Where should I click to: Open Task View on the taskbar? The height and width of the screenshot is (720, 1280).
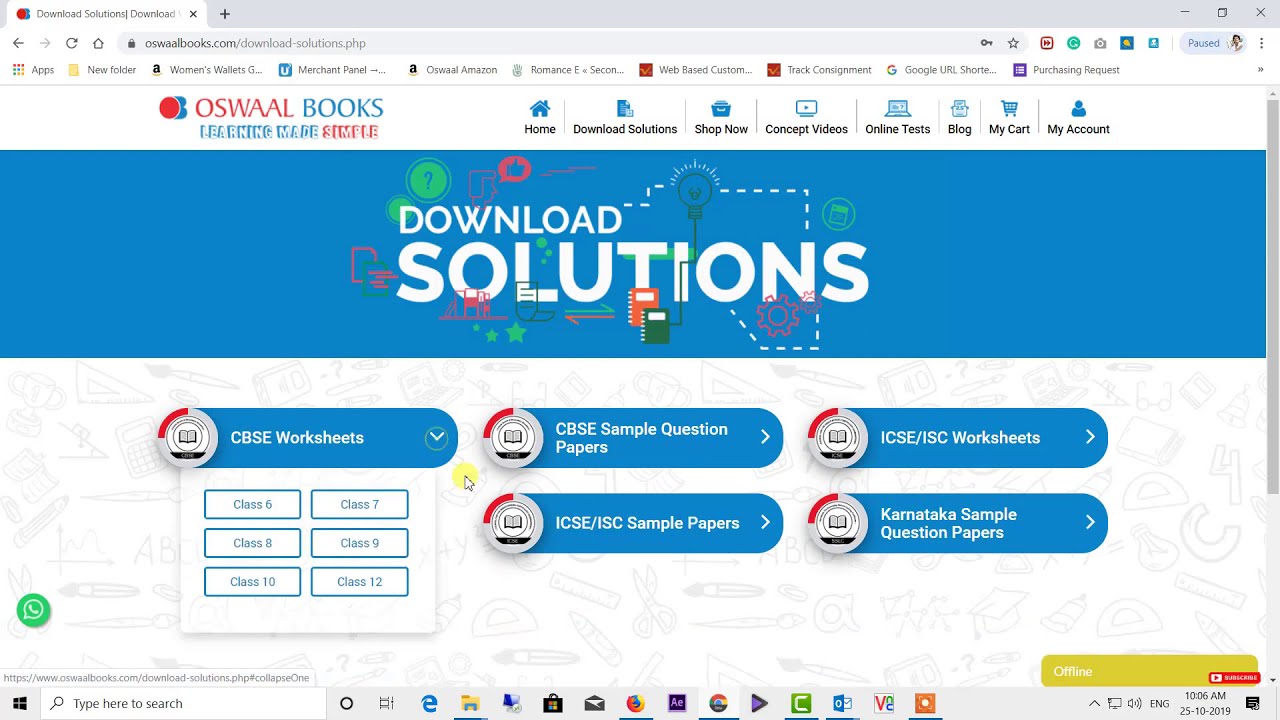pos(387,703)
